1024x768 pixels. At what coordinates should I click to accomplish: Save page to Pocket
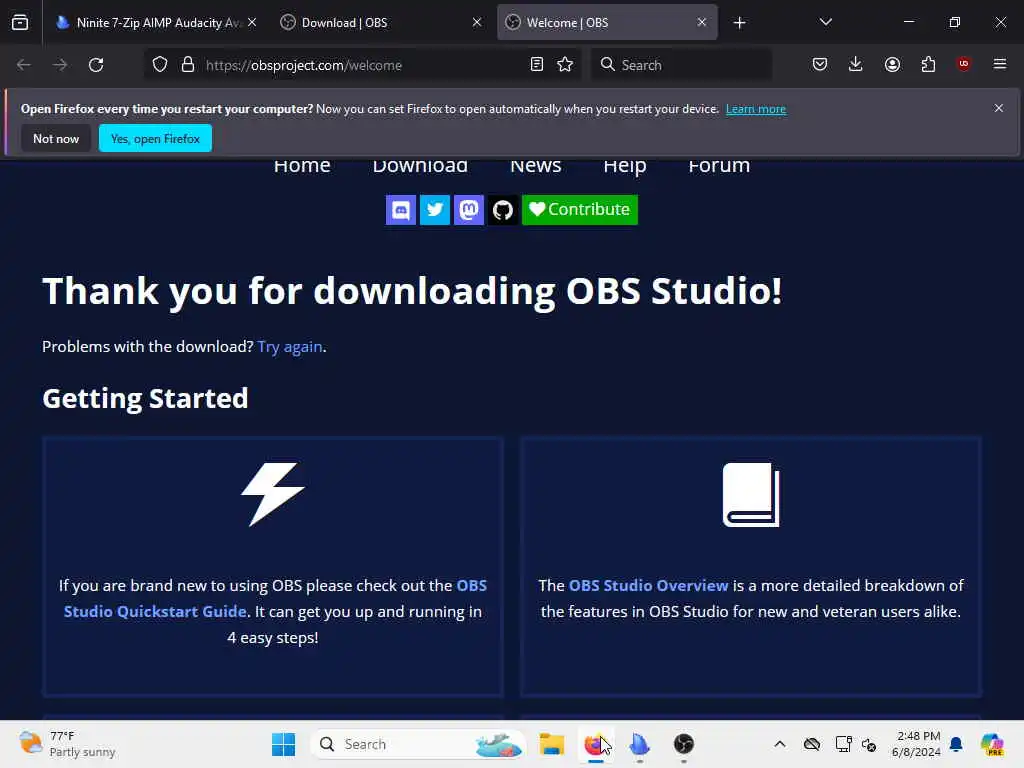point(820,64)
